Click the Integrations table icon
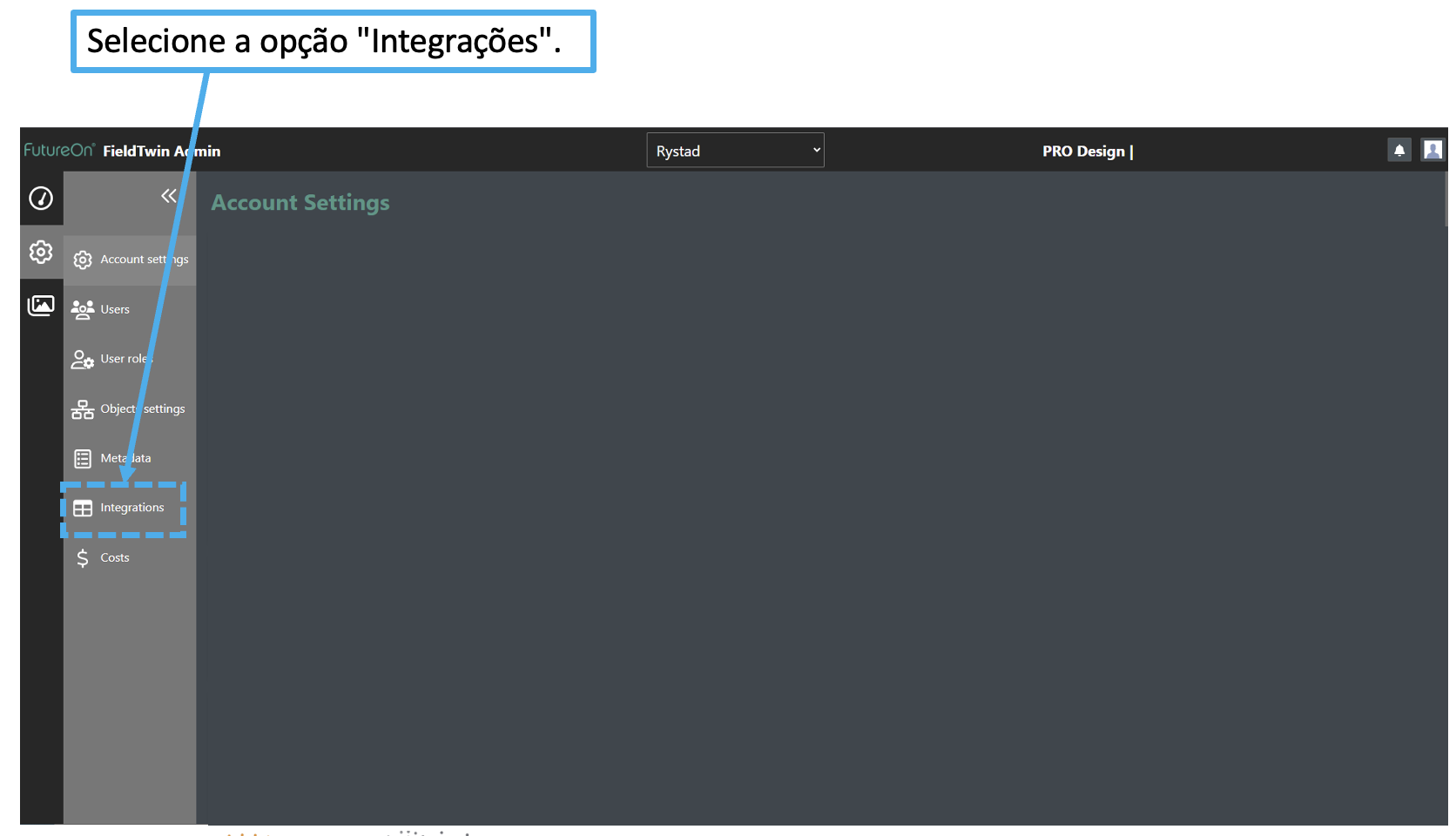The width and height of the screenshot is (1456, 836). click(83, 509)
